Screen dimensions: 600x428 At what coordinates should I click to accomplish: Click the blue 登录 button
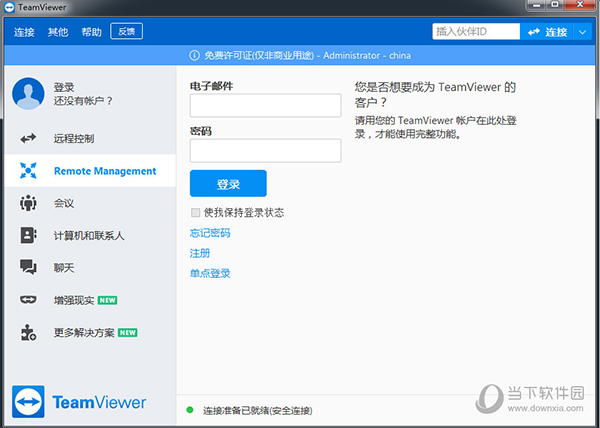(x=228, y=184)
